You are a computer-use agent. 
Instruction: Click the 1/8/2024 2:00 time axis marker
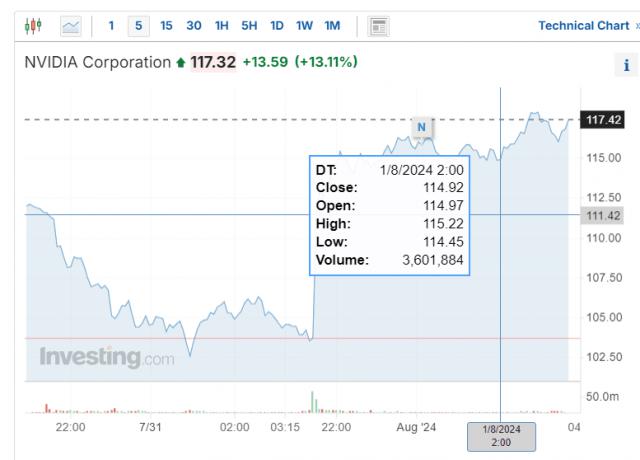point(501,435)
